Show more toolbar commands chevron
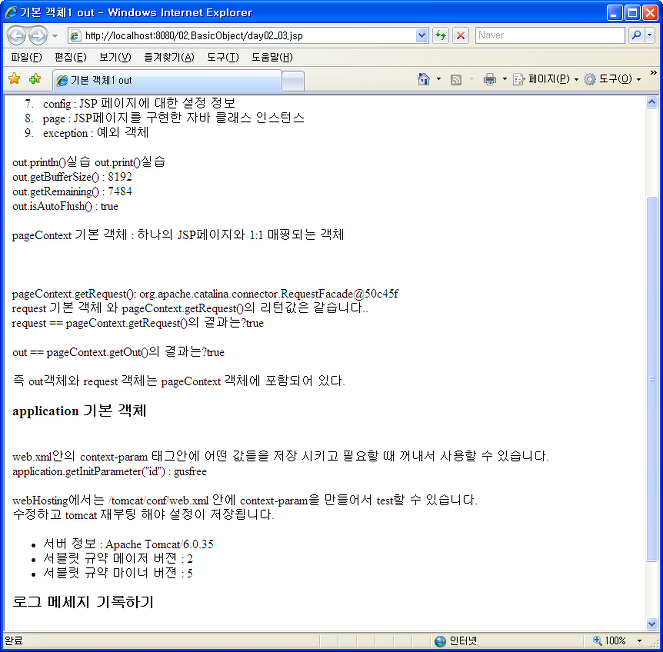The image size is (663, 652). tap(653, 73)
